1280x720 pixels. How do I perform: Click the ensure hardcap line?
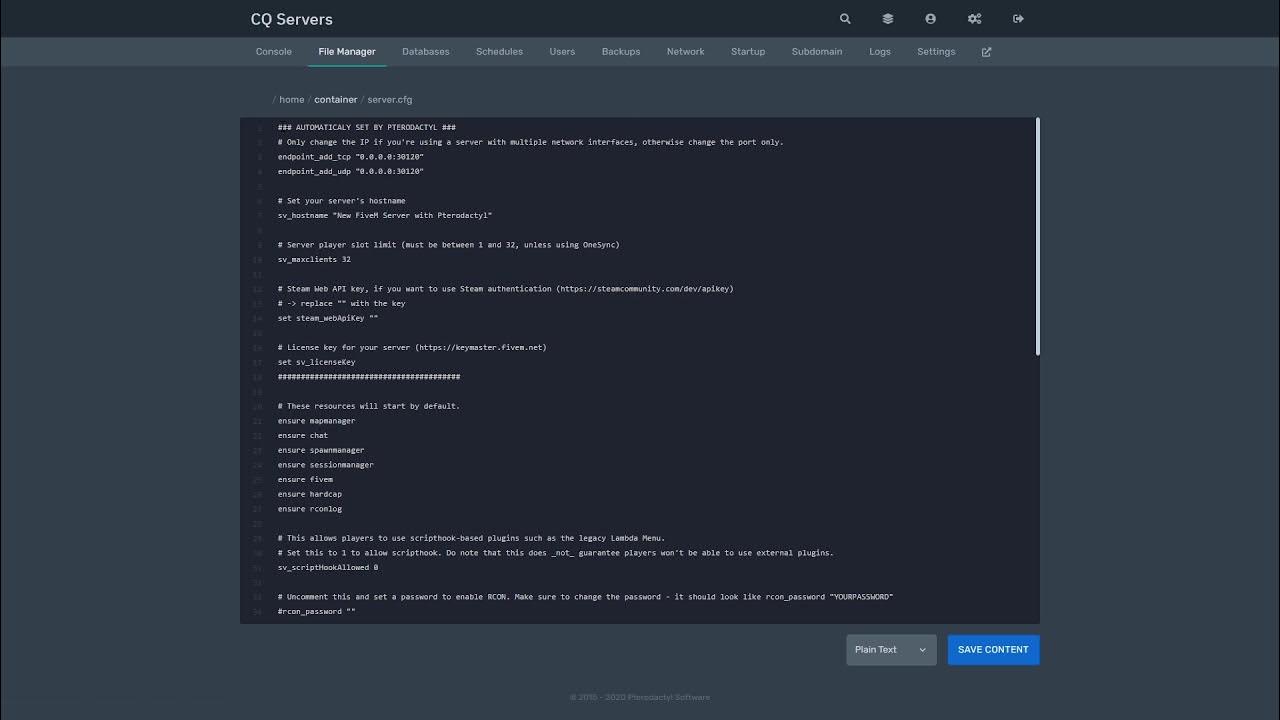click(310, 494)
